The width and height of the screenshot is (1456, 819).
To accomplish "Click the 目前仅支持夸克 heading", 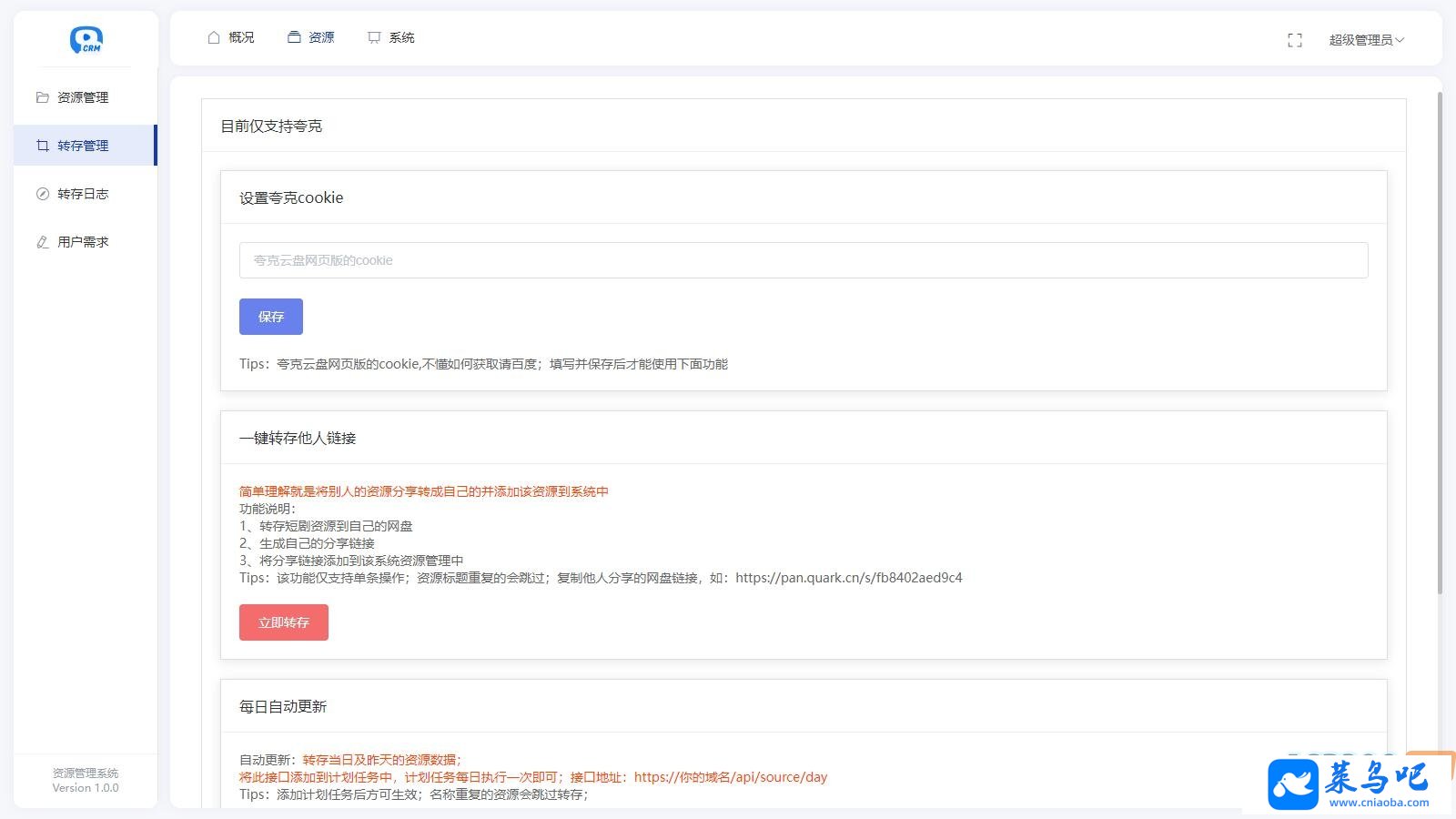I will 271,126.
